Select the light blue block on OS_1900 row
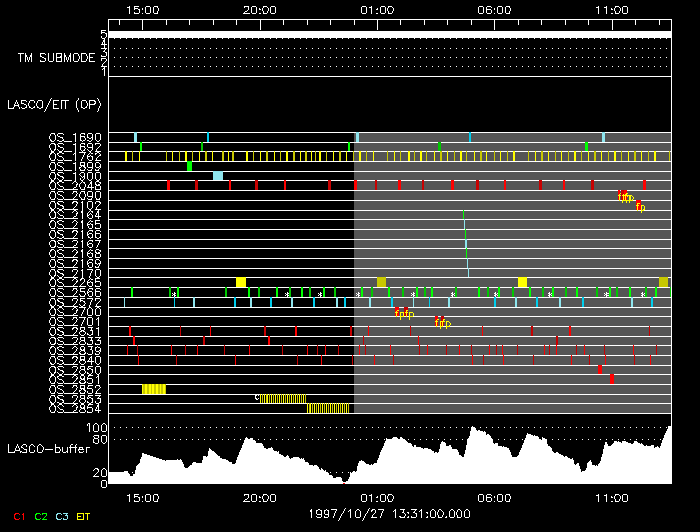Image resolution: width=700 pixels, height=532 pixels. click(x=218, y=176)
